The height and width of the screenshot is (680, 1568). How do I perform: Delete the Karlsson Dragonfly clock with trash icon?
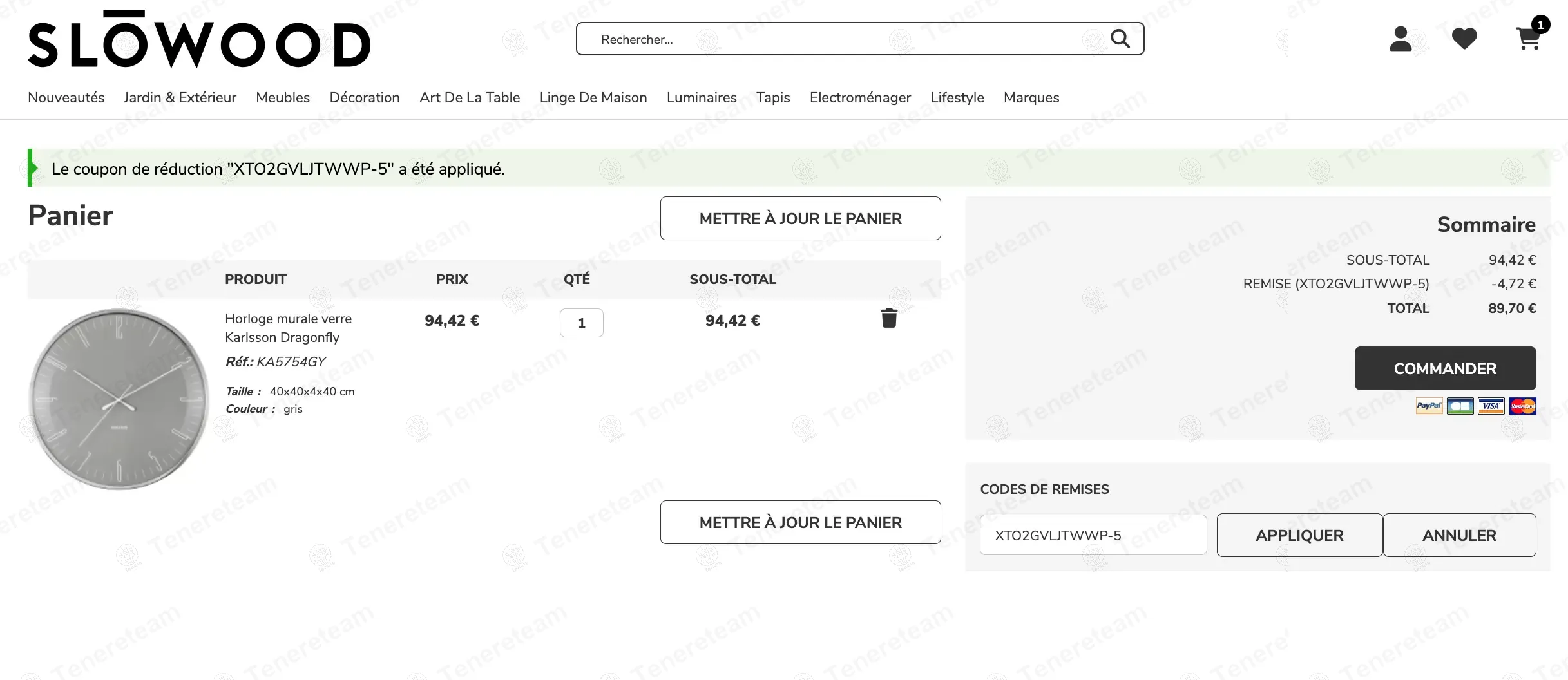pos(889,318)
